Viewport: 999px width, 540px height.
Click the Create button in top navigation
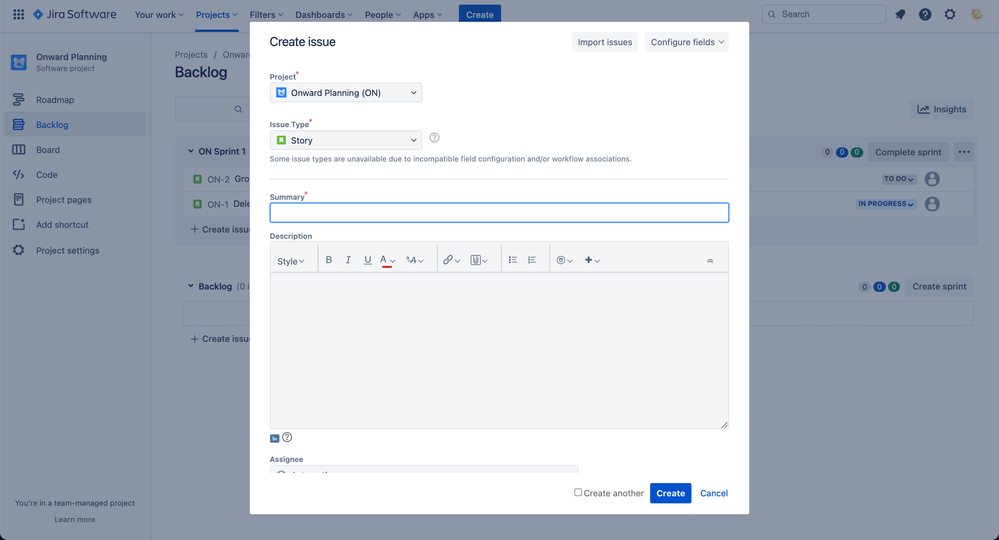[x=480, y=14]
